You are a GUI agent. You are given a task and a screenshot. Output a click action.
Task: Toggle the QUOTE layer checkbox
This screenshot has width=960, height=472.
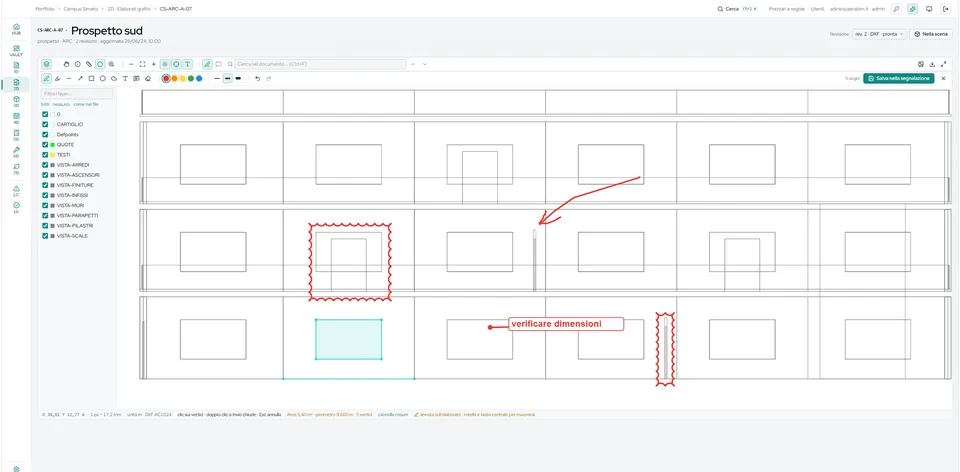[x=45, y=144]
